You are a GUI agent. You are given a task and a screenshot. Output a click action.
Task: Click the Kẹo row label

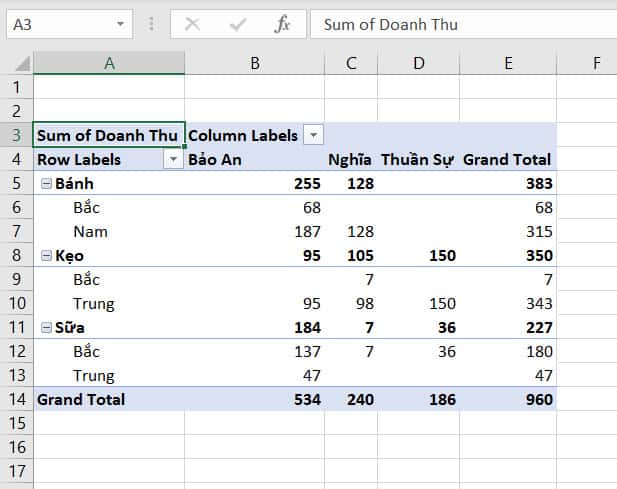[69, 256]
